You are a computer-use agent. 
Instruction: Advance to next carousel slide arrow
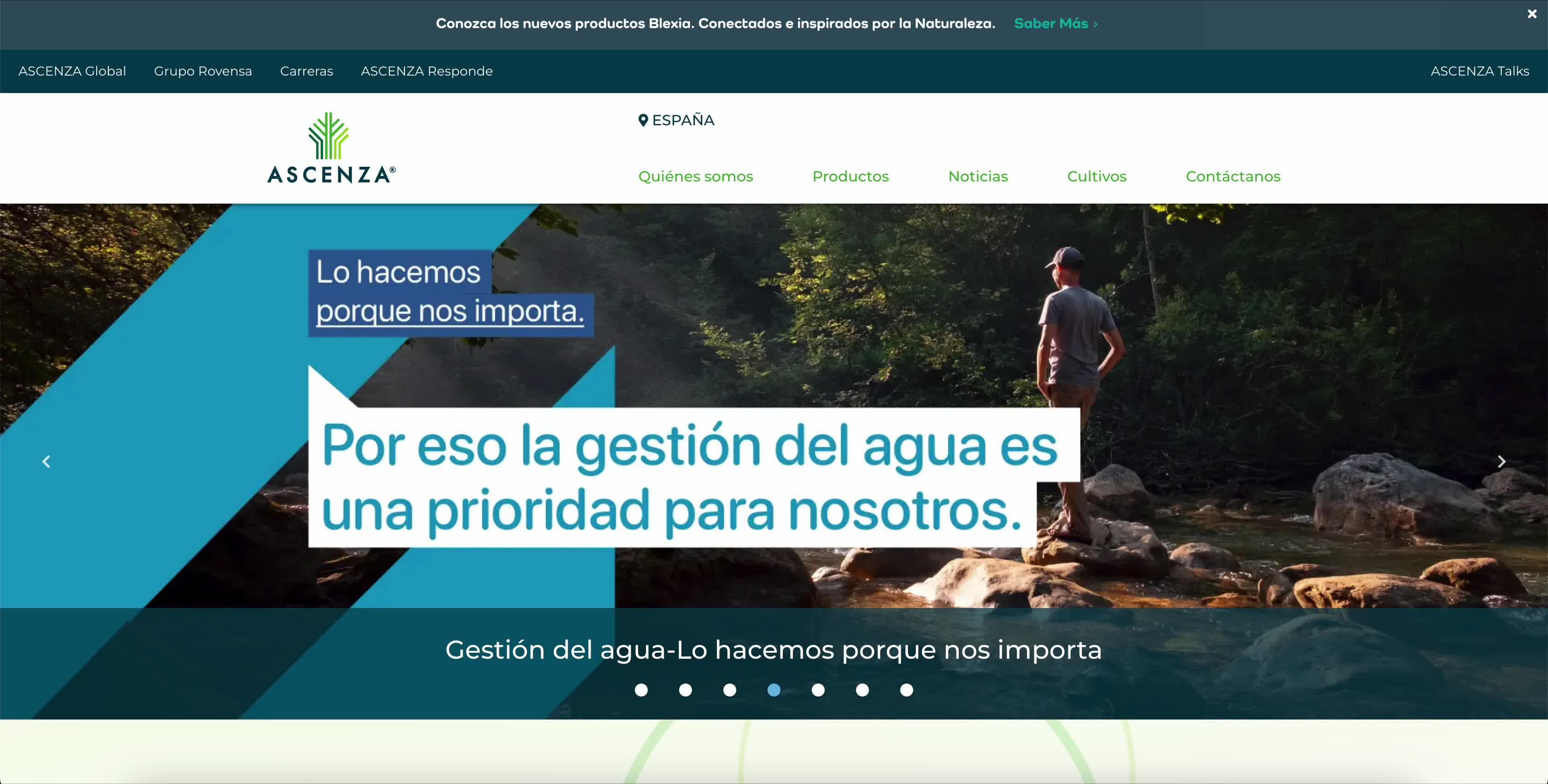(1501, 462)
